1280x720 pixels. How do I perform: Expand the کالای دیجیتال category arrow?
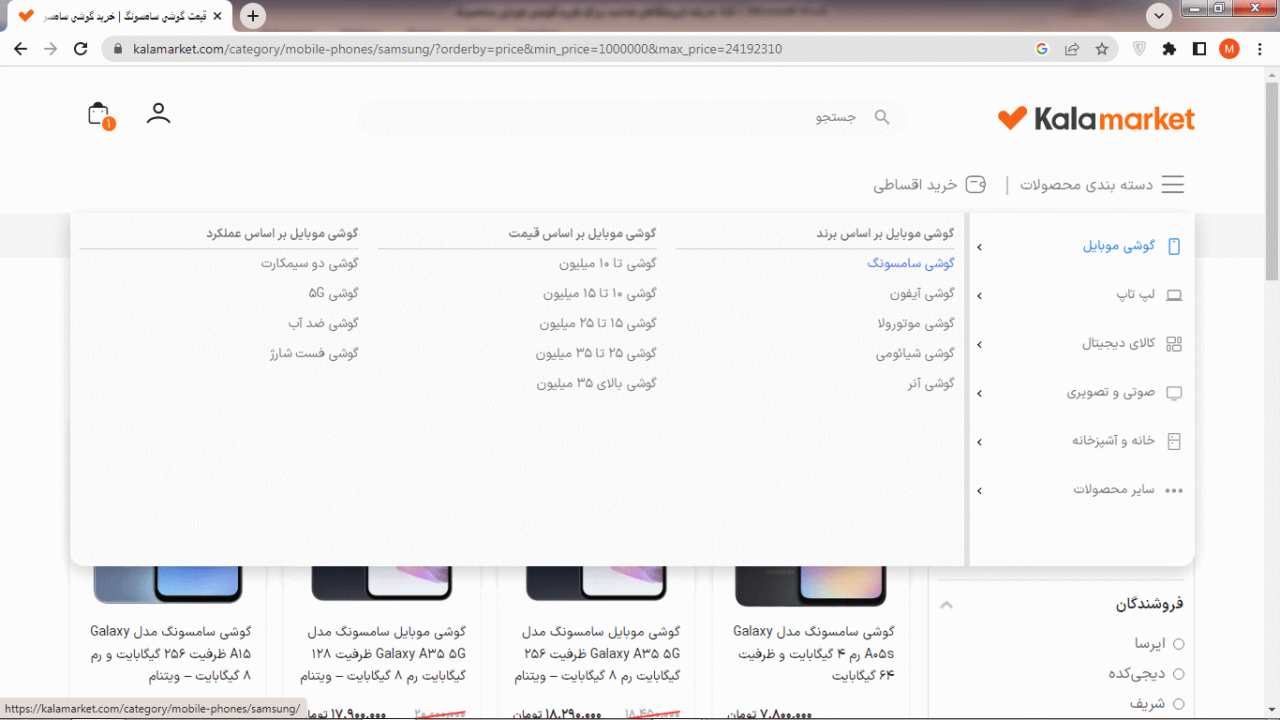(x=979, y=345)
